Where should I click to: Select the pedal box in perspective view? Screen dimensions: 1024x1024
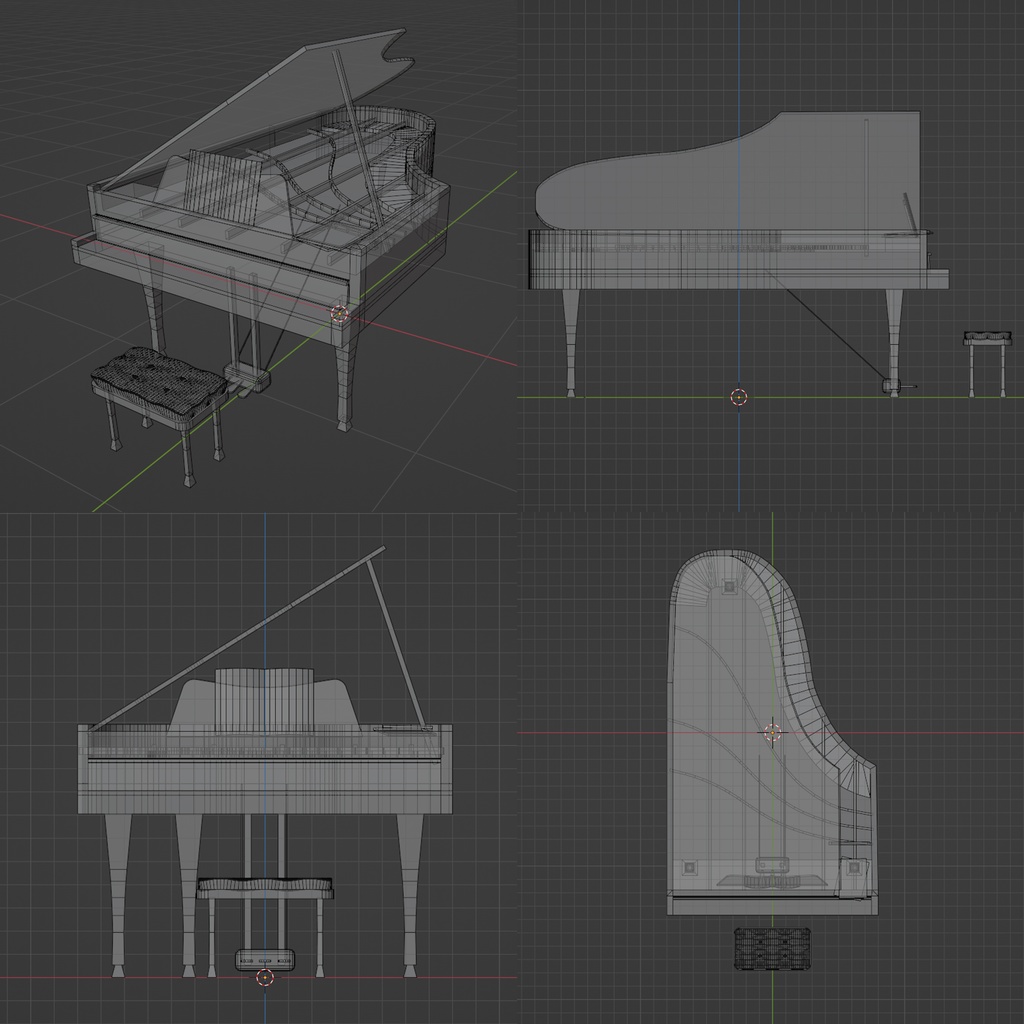pyautogui.click(x=247, y=378)
